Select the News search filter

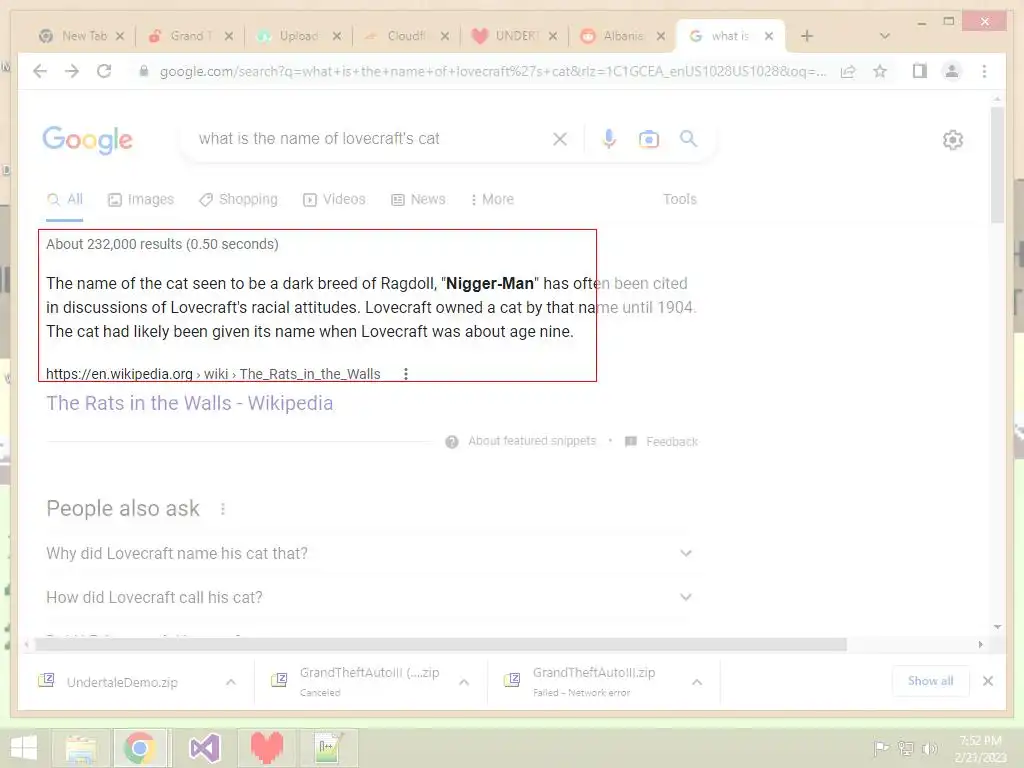coord(418,199)
